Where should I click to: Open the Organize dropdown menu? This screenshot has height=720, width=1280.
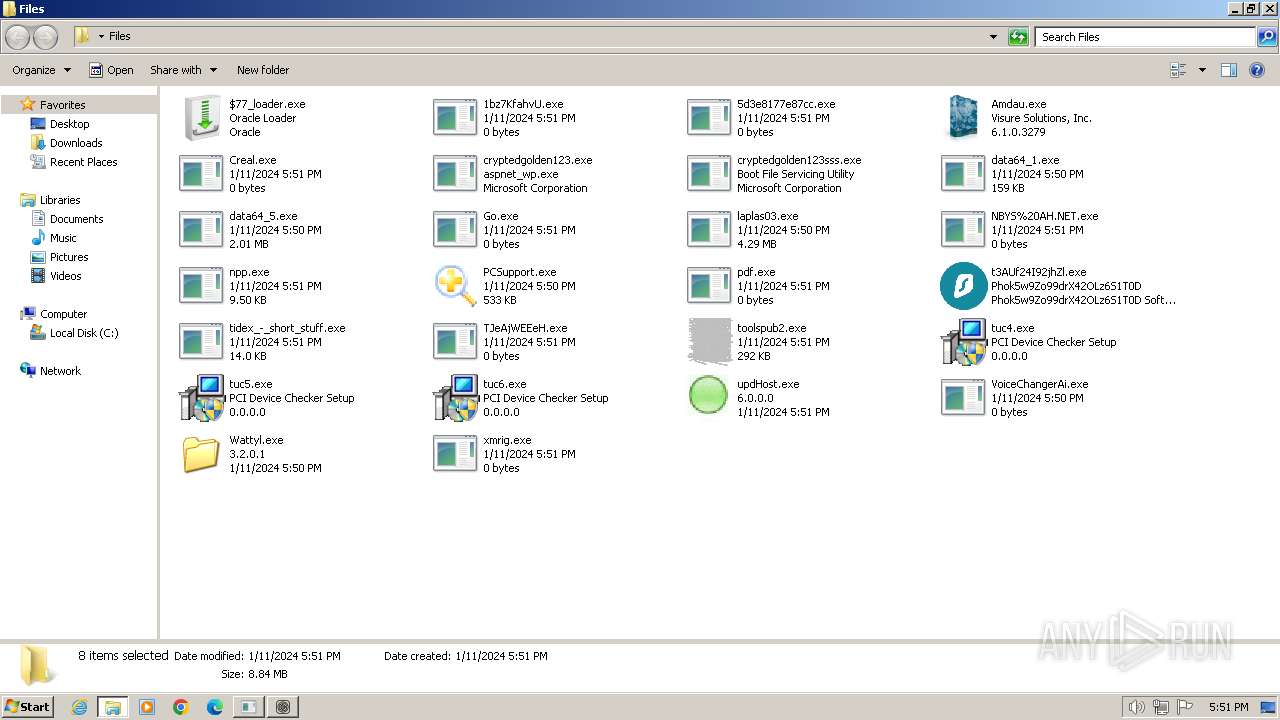(41, 70)
